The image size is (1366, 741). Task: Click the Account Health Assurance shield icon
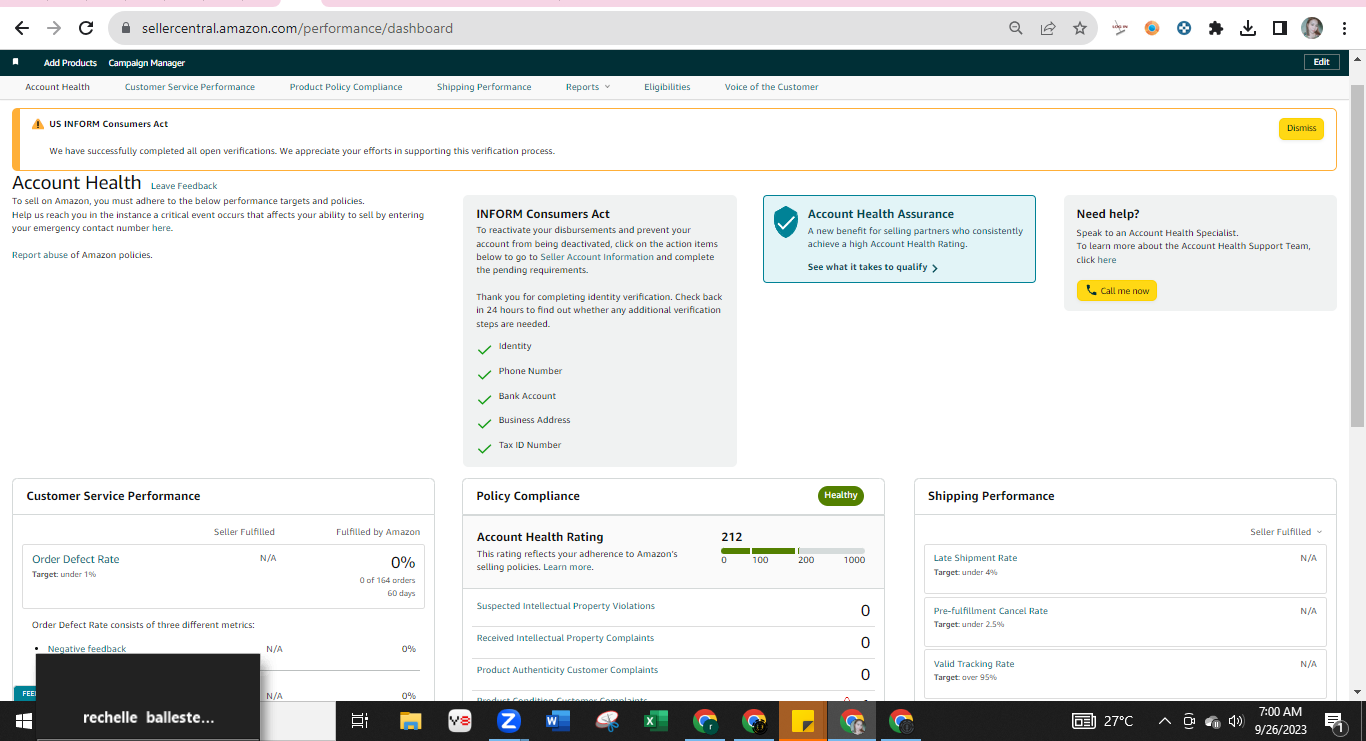786,222
